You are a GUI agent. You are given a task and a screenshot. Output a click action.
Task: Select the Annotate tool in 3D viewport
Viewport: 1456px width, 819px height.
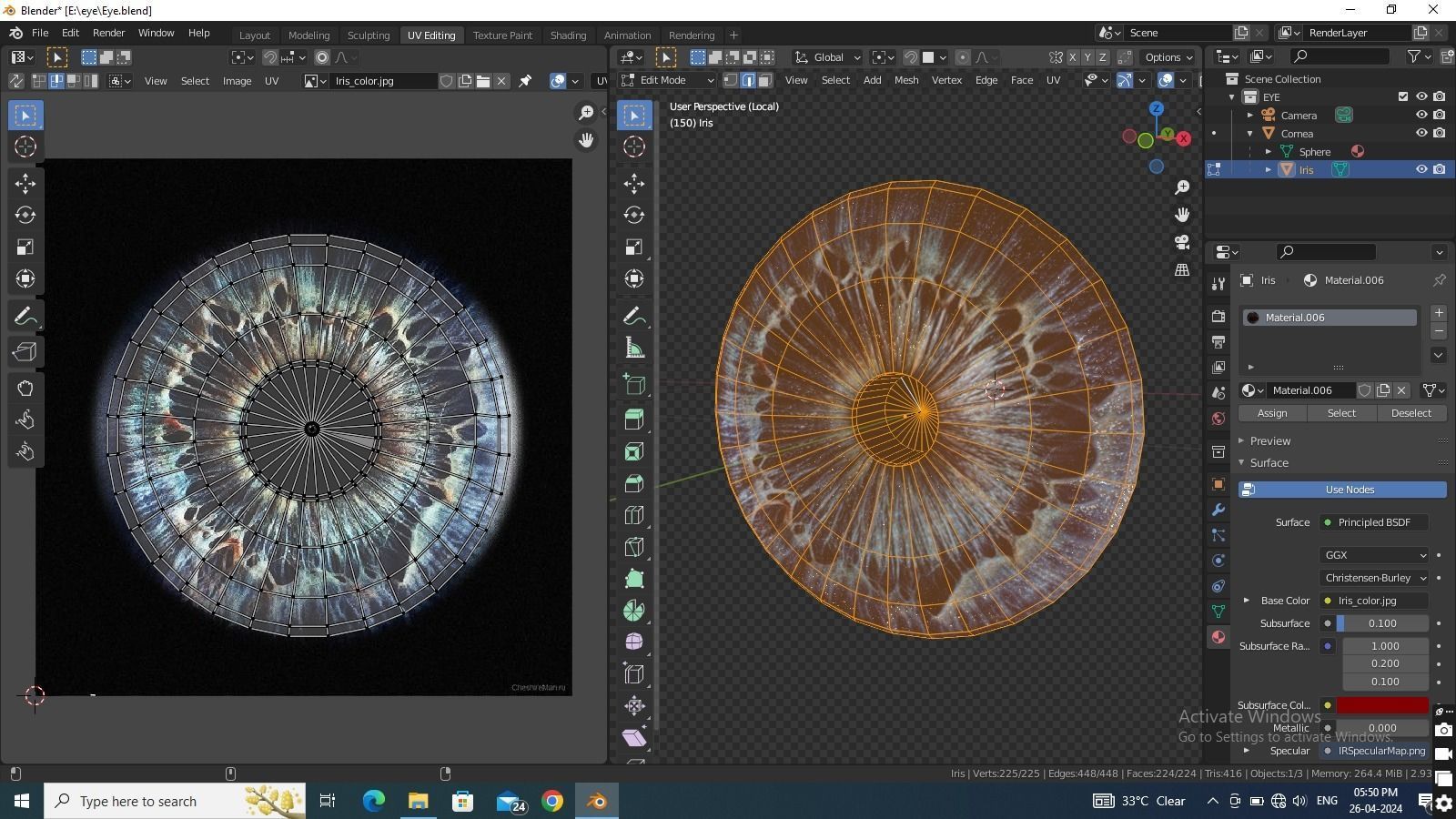634,316
